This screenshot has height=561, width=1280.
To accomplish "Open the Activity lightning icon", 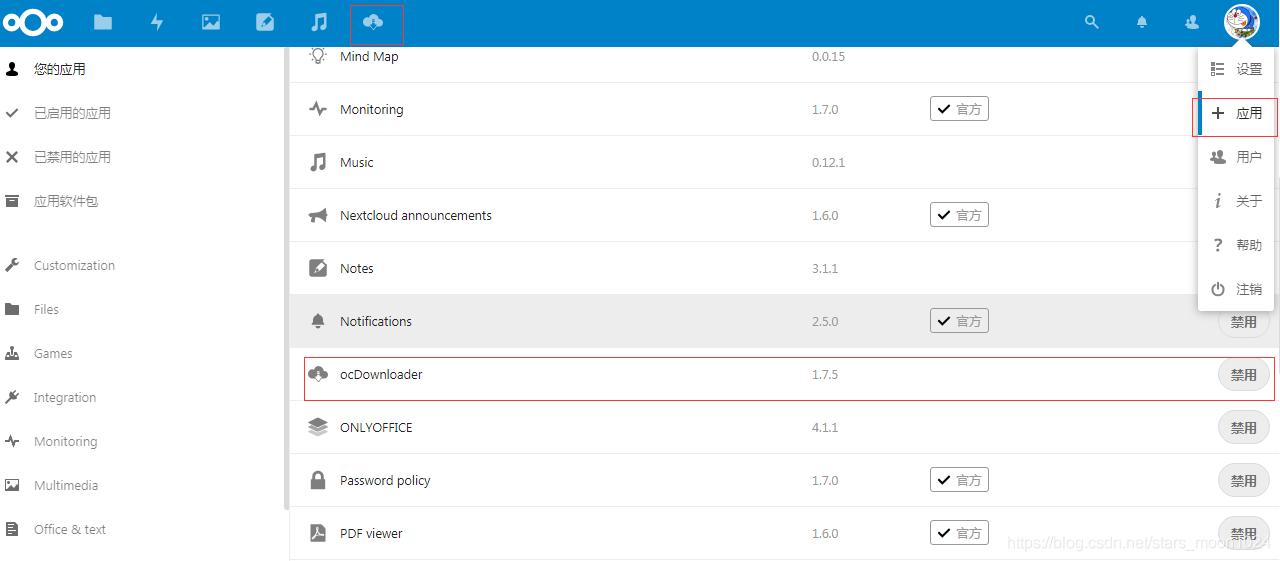I will pos(157,22).
